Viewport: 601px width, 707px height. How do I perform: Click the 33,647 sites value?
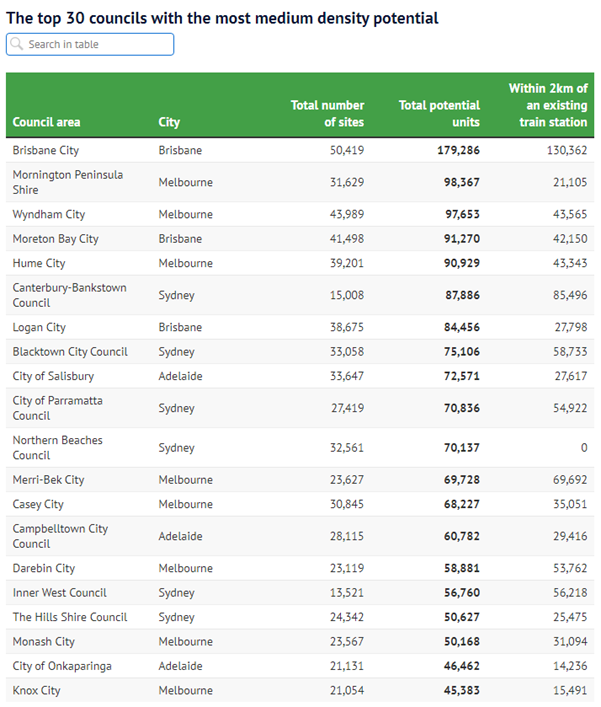tap(347, 376)
